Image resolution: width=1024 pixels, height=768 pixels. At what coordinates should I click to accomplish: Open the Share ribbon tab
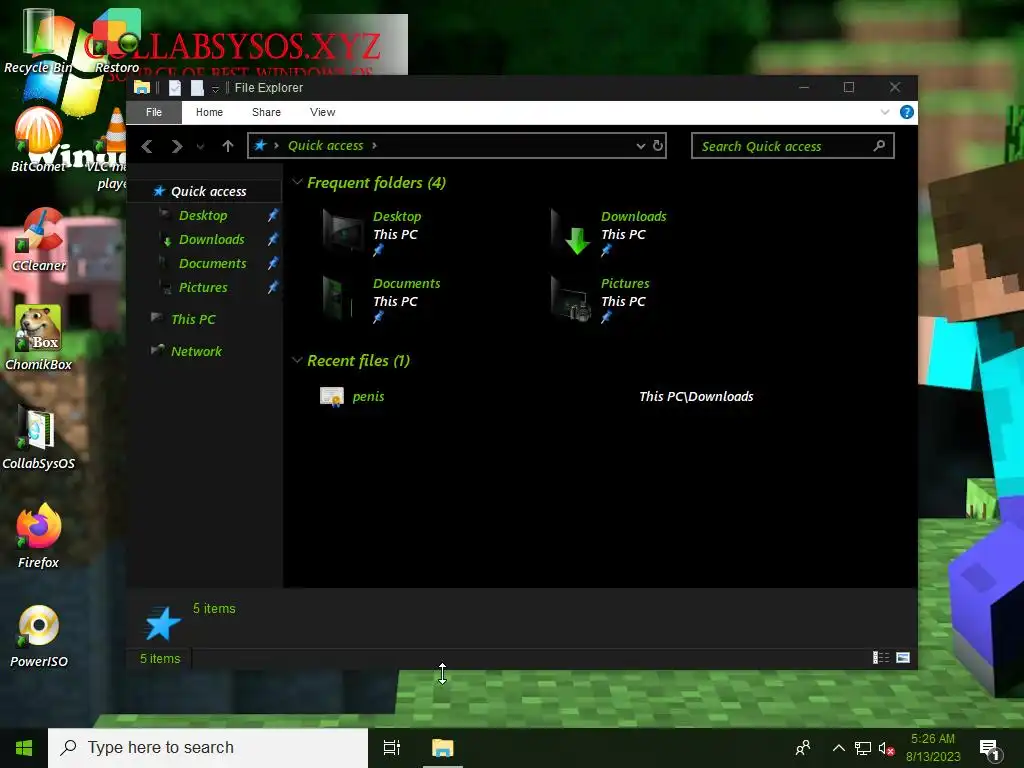pos(266,112)
